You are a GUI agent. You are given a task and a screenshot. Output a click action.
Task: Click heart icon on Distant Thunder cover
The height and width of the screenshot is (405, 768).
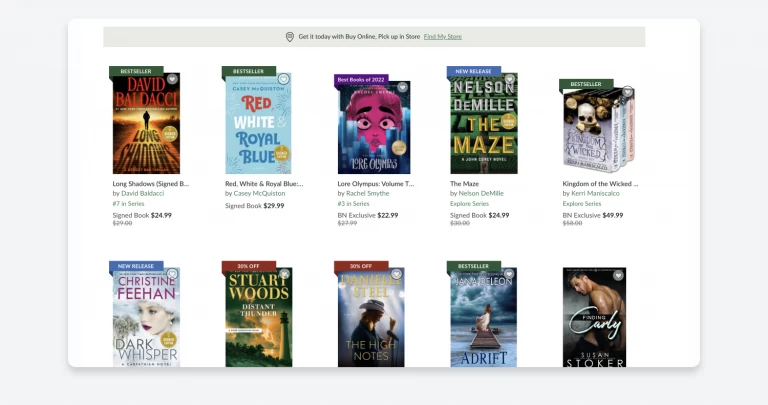284,274
